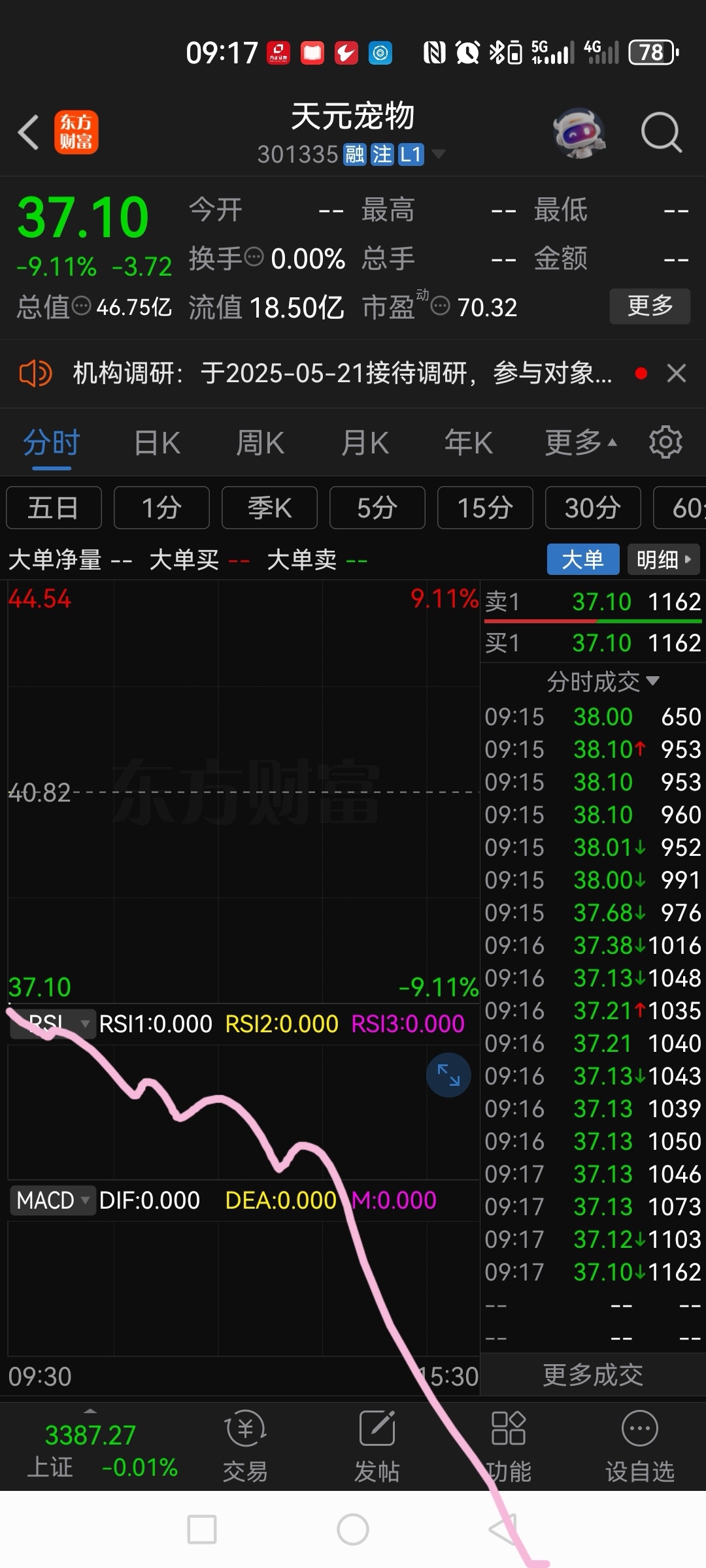The image size is (706, 1568).
Task: Open the 东方财富 orange logo
Action: point(76,132)
